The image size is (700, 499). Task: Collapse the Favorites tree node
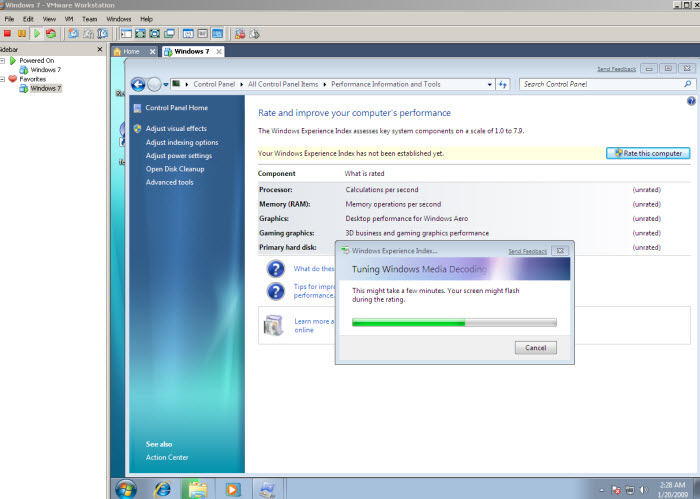(3, 79)
